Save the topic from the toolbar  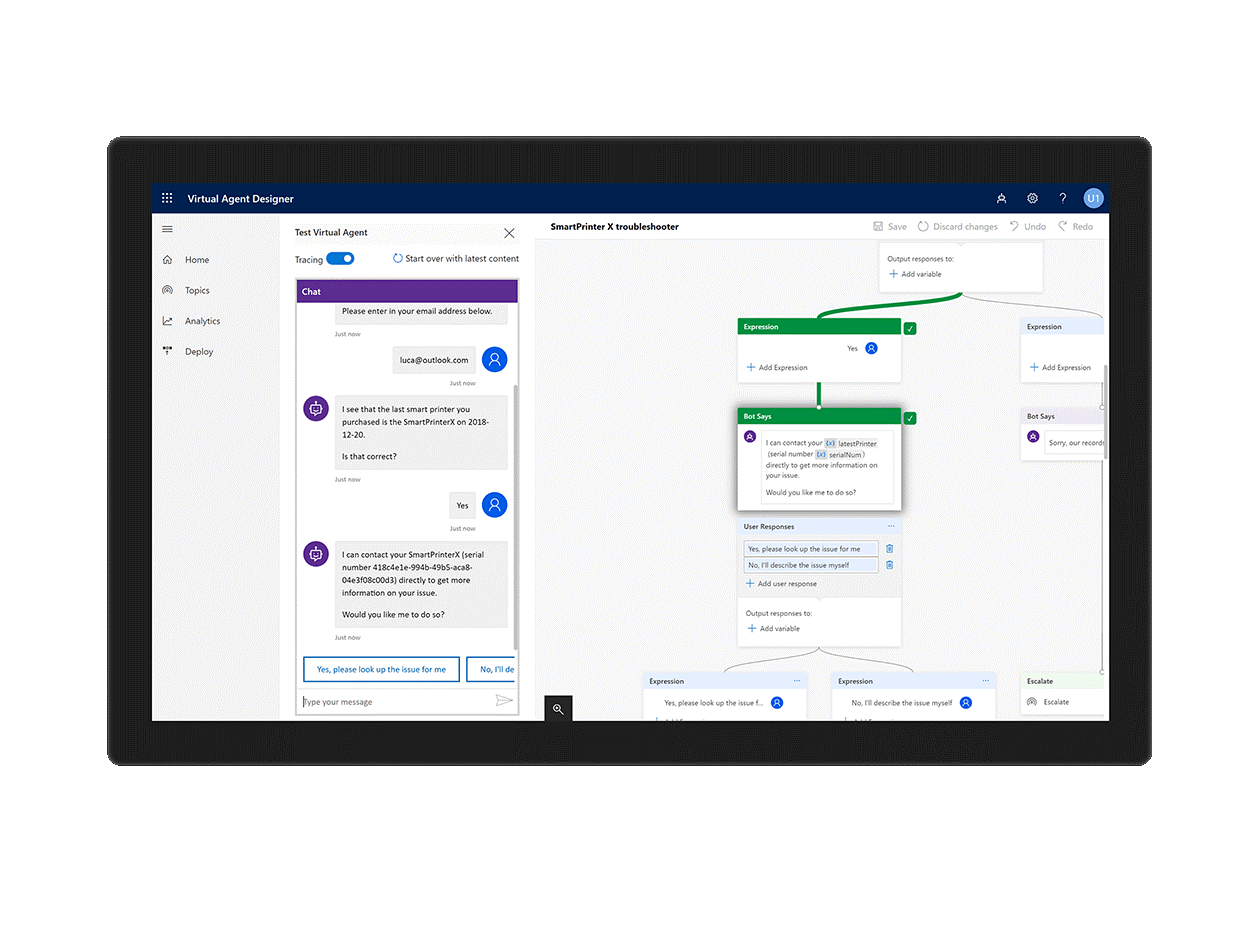[x=890, y=227]
